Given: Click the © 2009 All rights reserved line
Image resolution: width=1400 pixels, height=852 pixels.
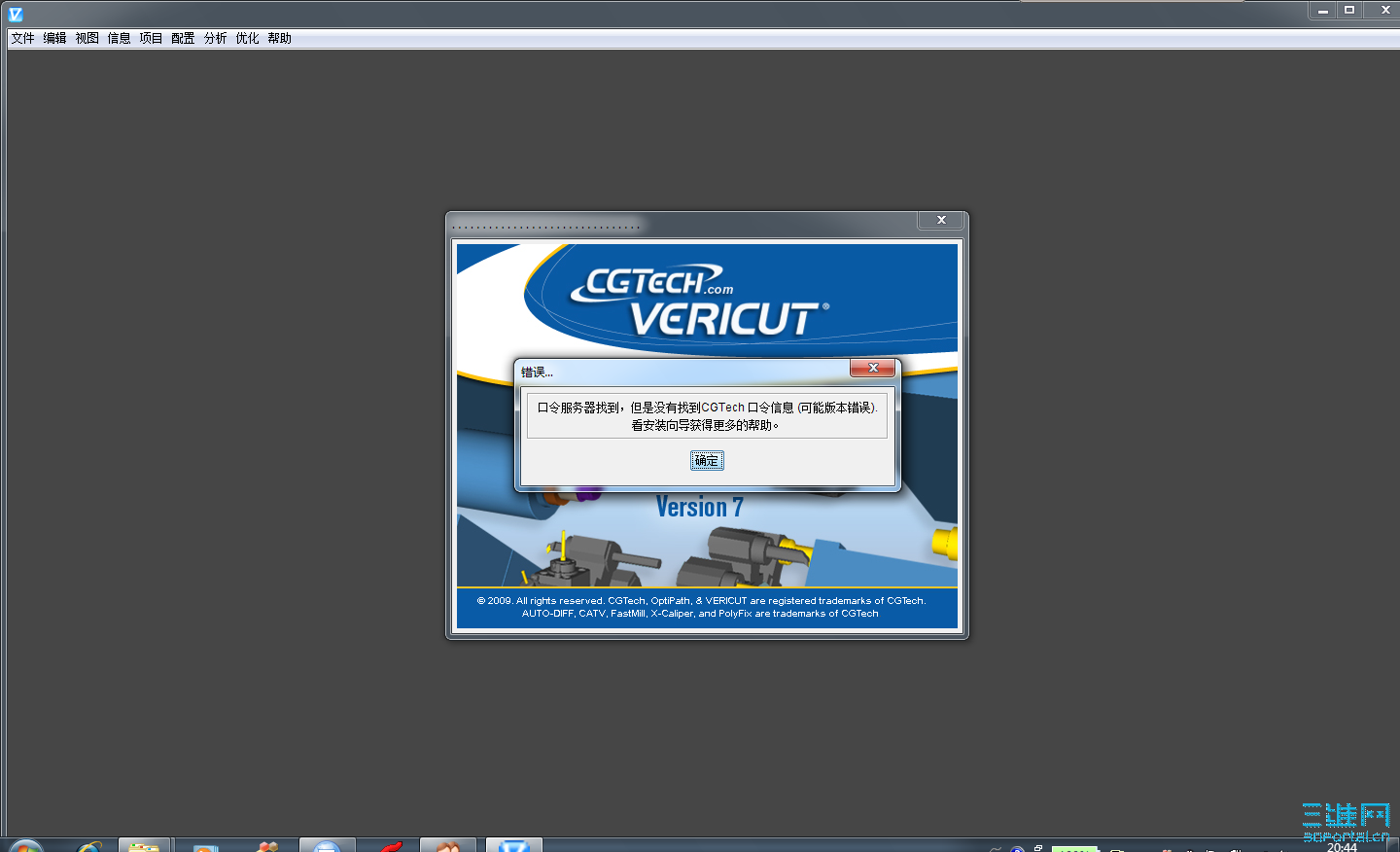Looking at the screenshot, I should click(701, 601).
